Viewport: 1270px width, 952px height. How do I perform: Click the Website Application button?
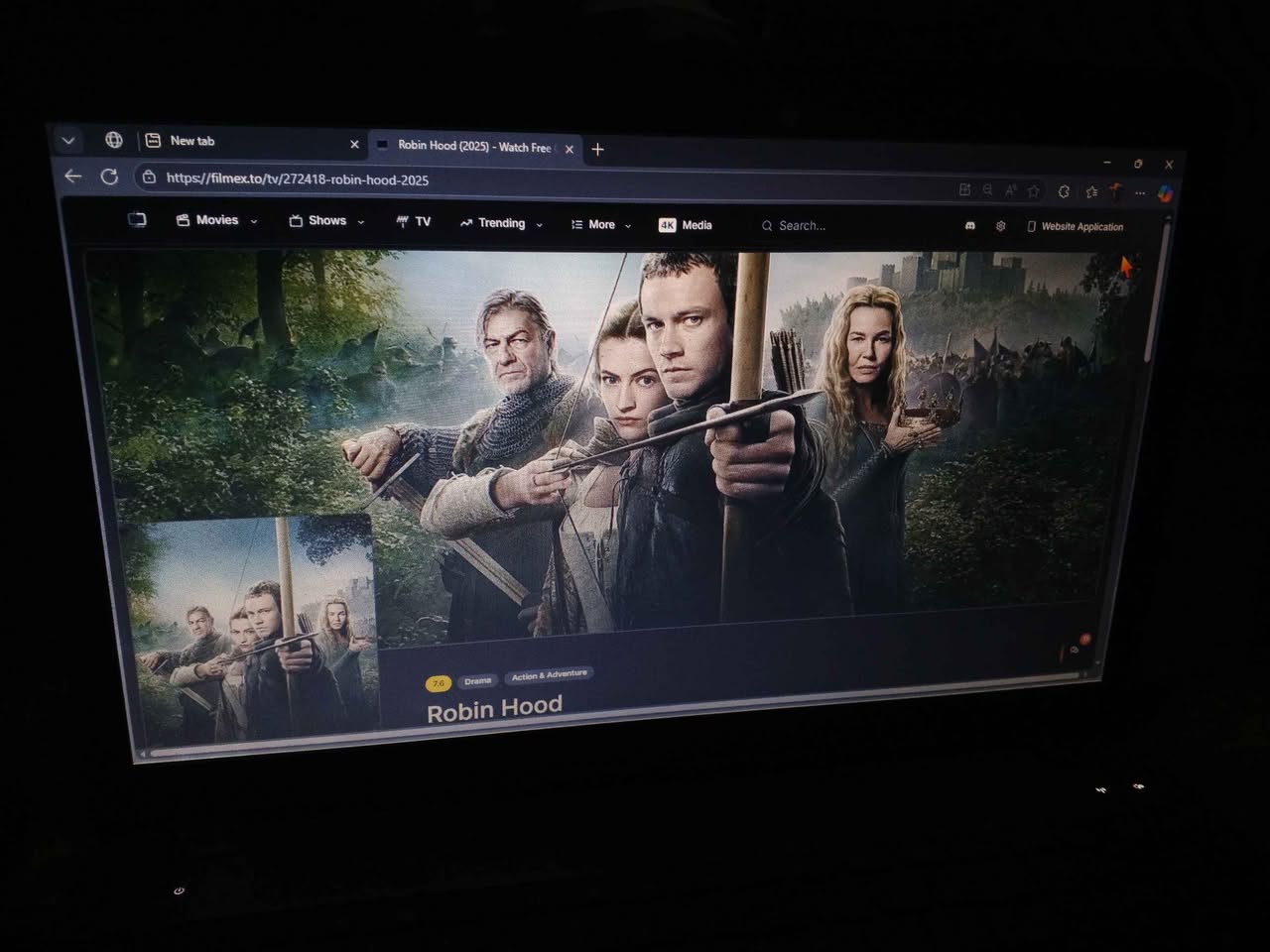click(1076, 227)
